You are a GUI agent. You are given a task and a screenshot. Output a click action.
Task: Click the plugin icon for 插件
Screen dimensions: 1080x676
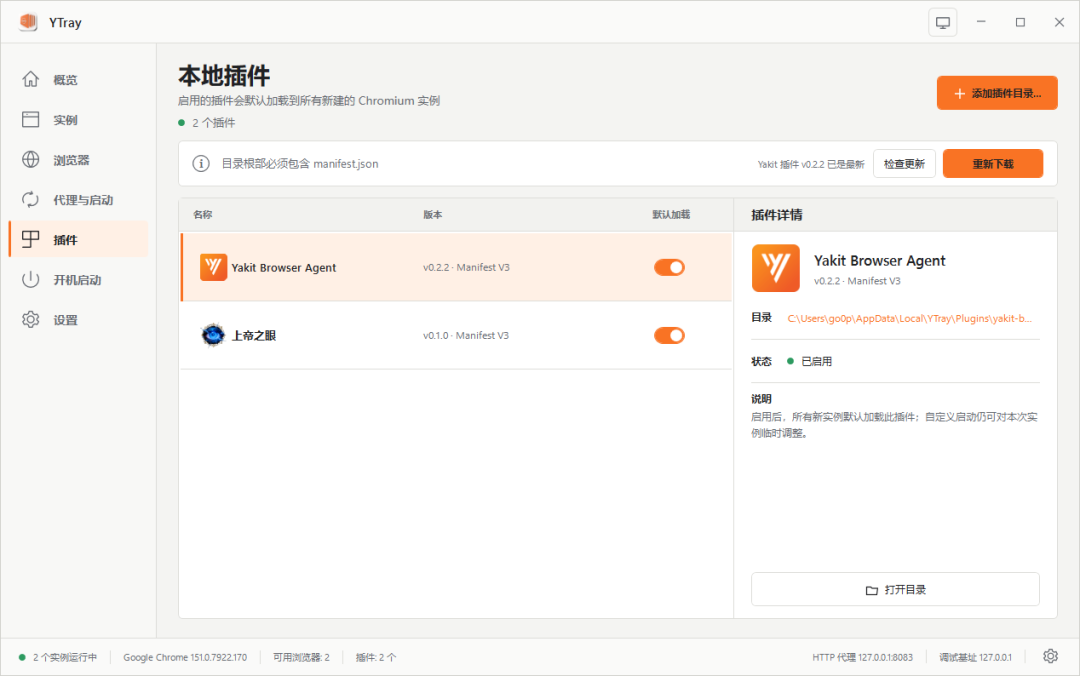tap(30, 239)
